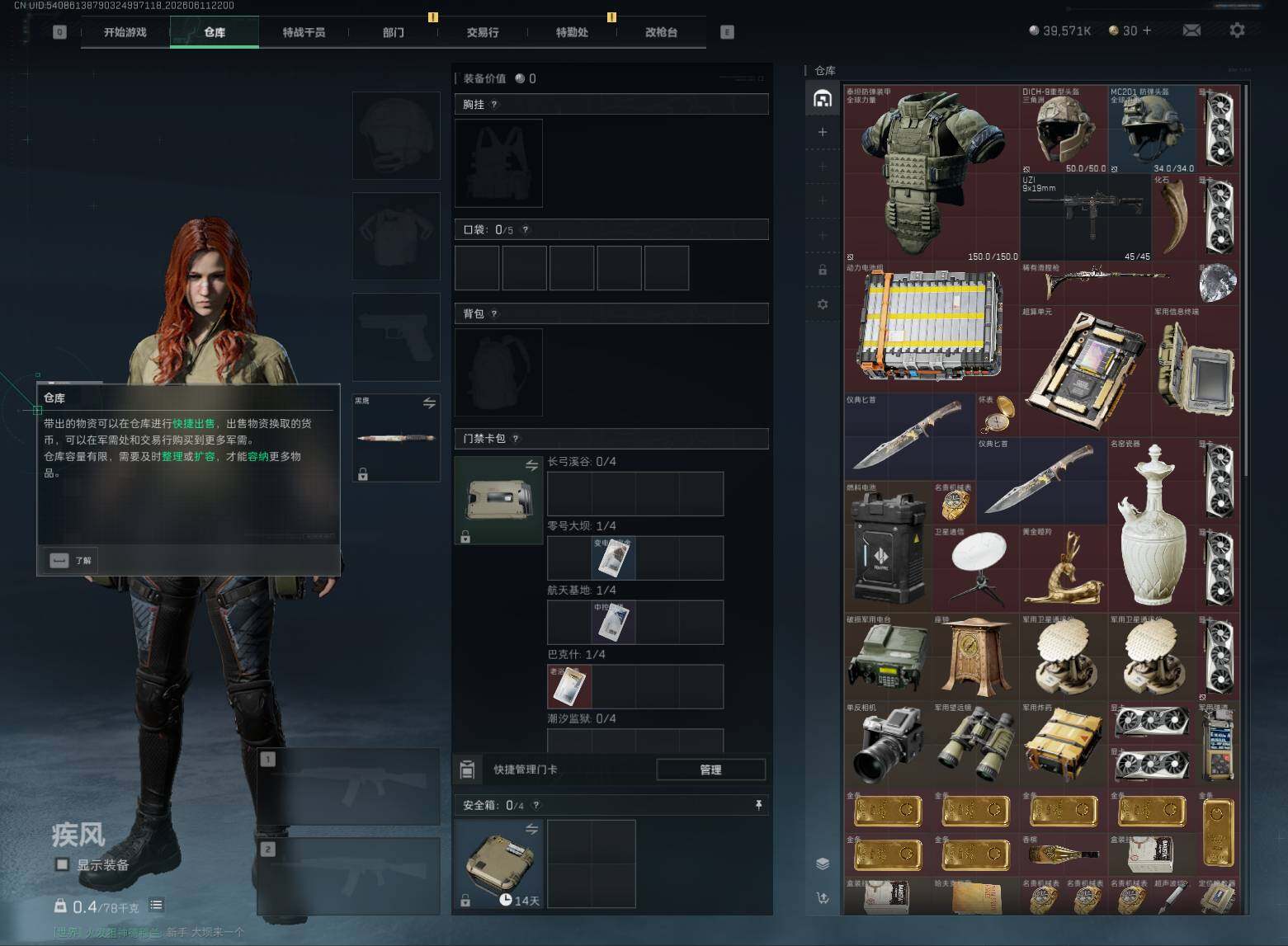The height and width of the screenshot is (946, 1288).
Task: Select the keycard in 巴克什 row
Action: [x=569, y=686]
